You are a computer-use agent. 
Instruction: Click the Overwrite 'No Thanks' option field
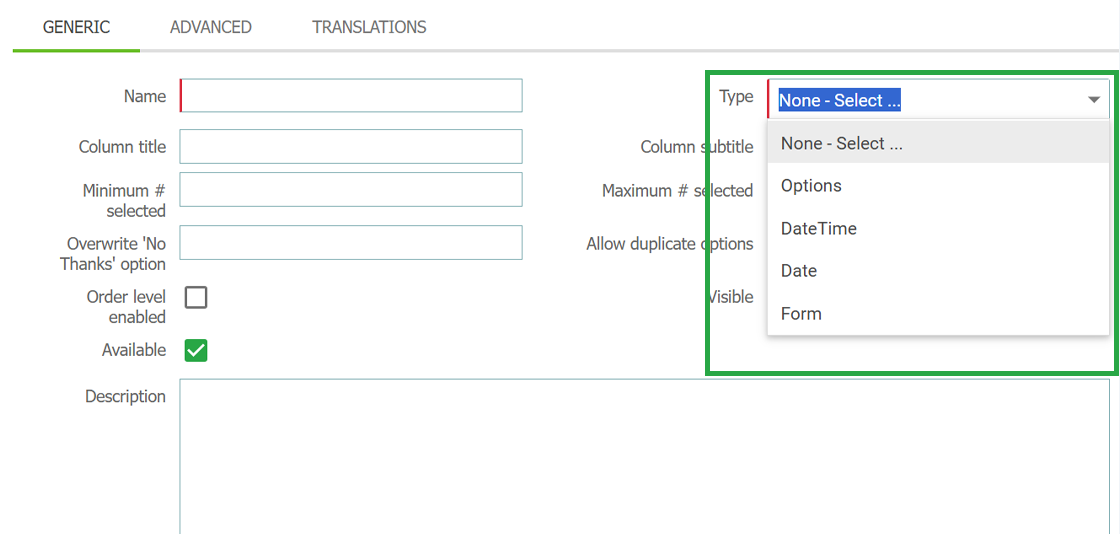[x=351, y=243]
